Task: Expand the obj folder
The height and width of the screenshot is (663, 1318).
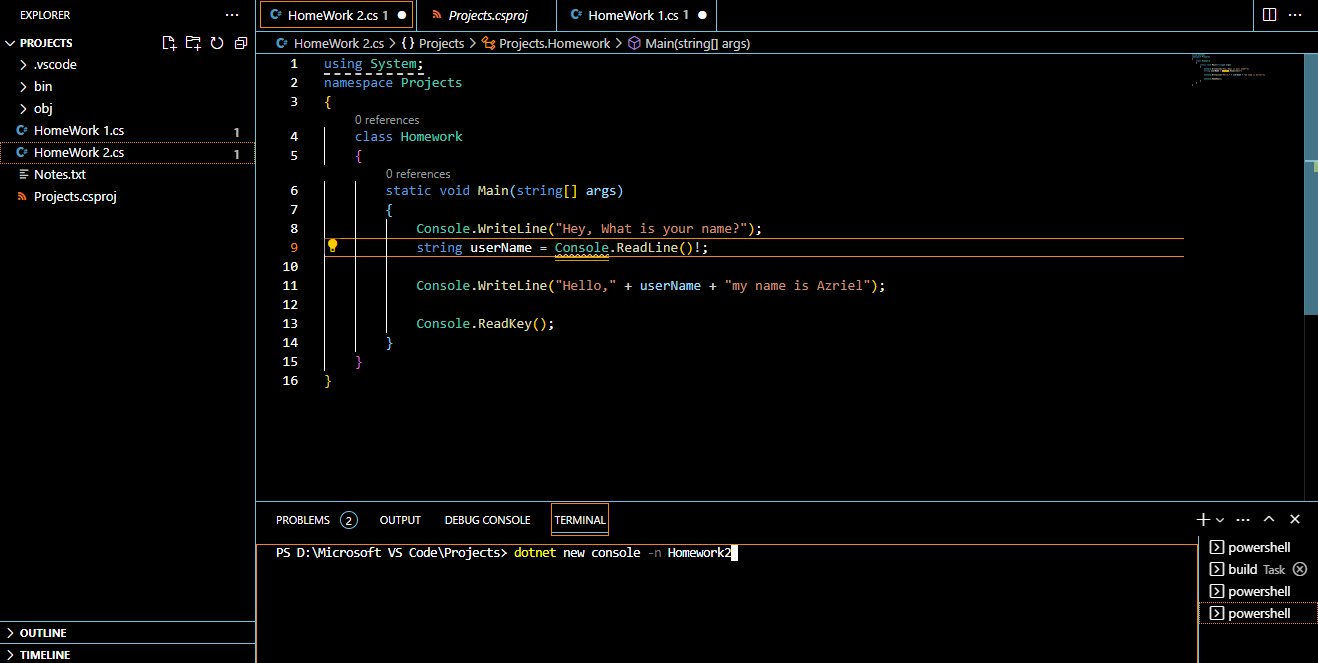Action: (42, 108)
